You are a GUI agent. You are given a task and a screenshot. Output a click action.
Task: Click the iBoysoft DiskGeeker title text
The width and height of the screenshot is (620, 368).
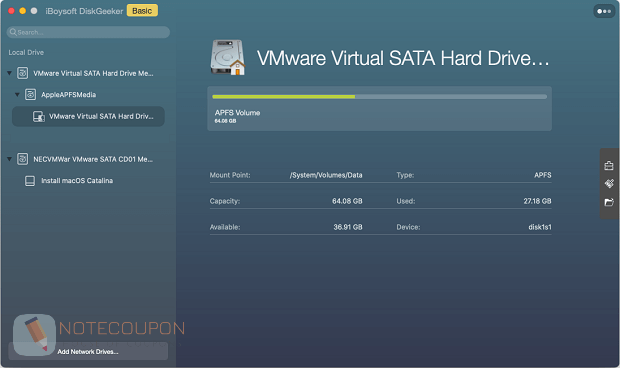coord(84,11)
